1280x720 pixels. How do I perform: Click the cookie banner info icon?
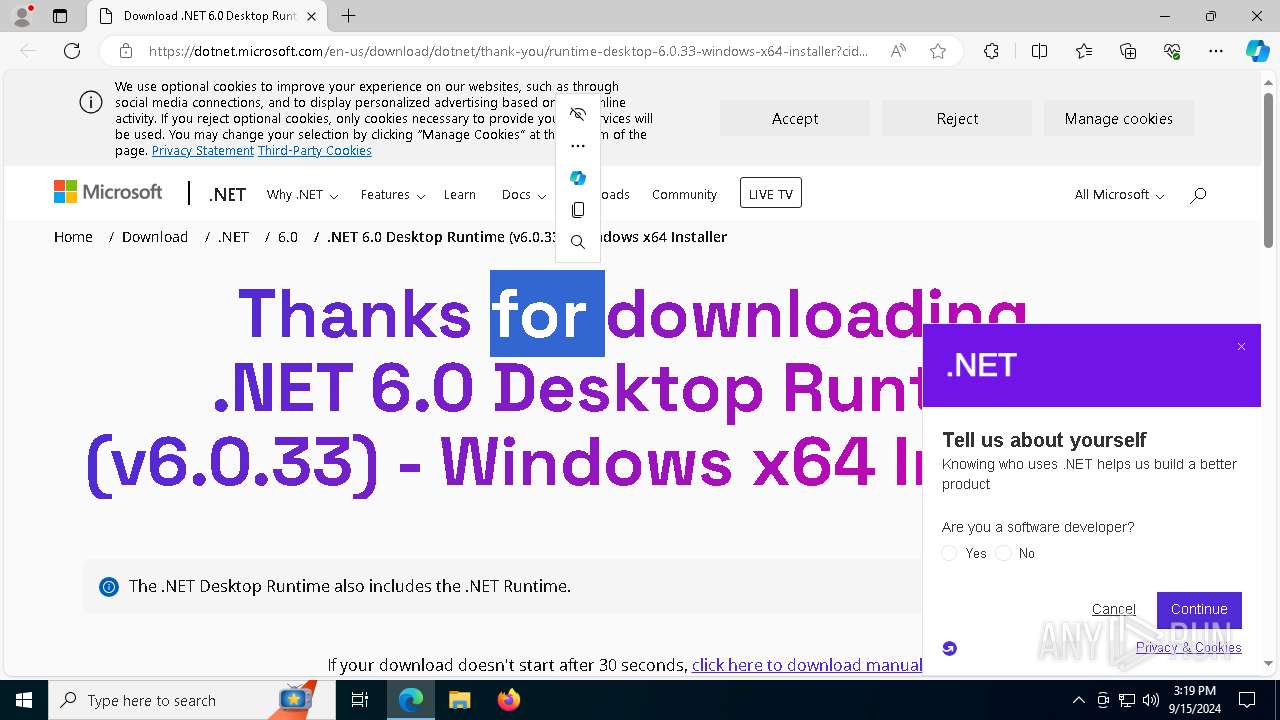click(91, 102)
